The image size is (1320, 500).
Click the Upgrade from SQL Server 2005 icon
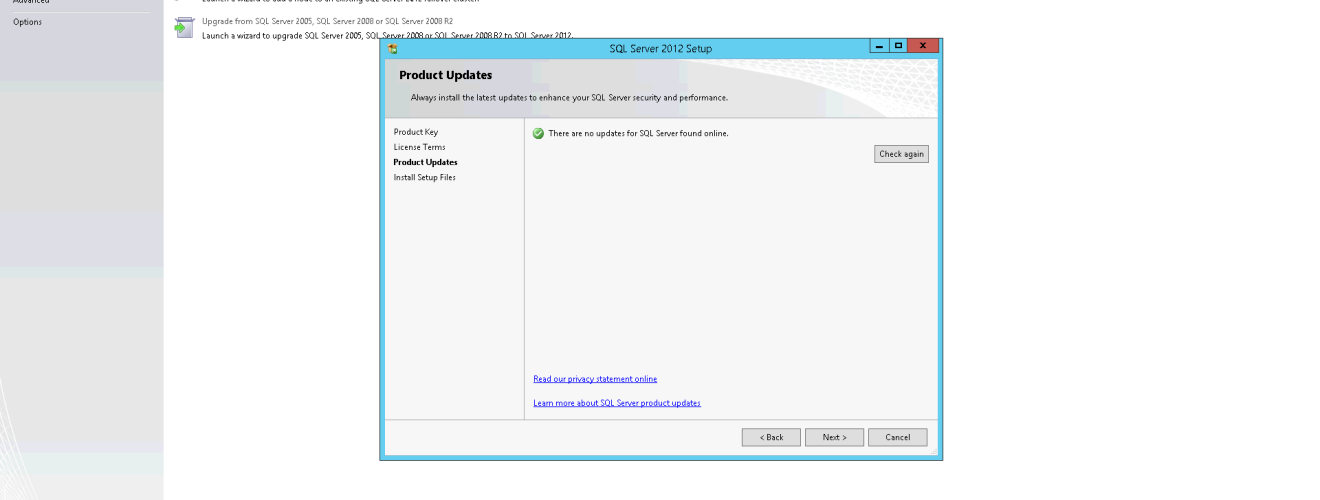pos(184,28)
